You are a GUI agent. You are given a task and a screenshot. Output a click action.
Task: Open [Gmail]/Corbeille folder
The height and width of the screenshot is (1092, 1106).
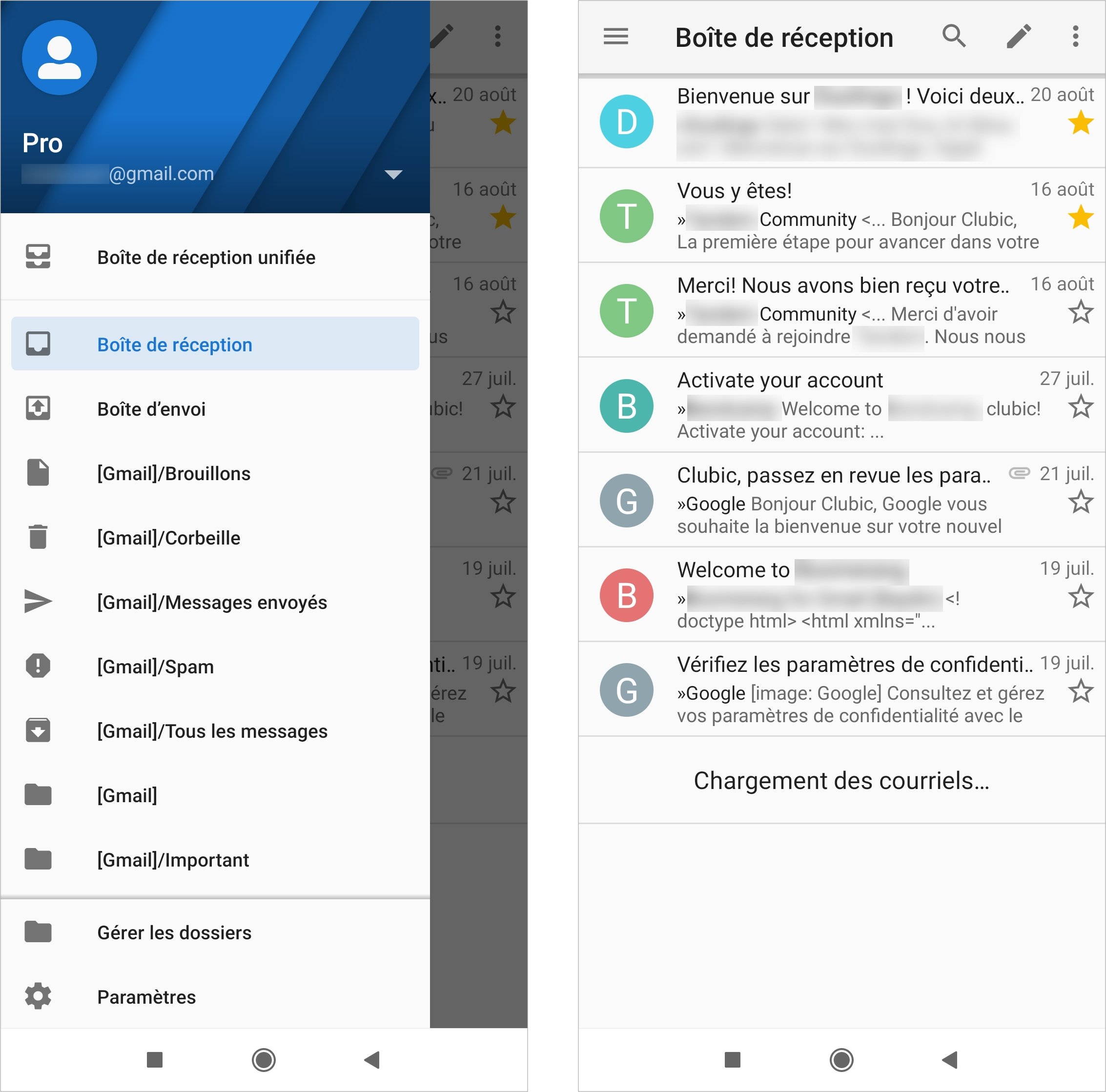(215, 537)
